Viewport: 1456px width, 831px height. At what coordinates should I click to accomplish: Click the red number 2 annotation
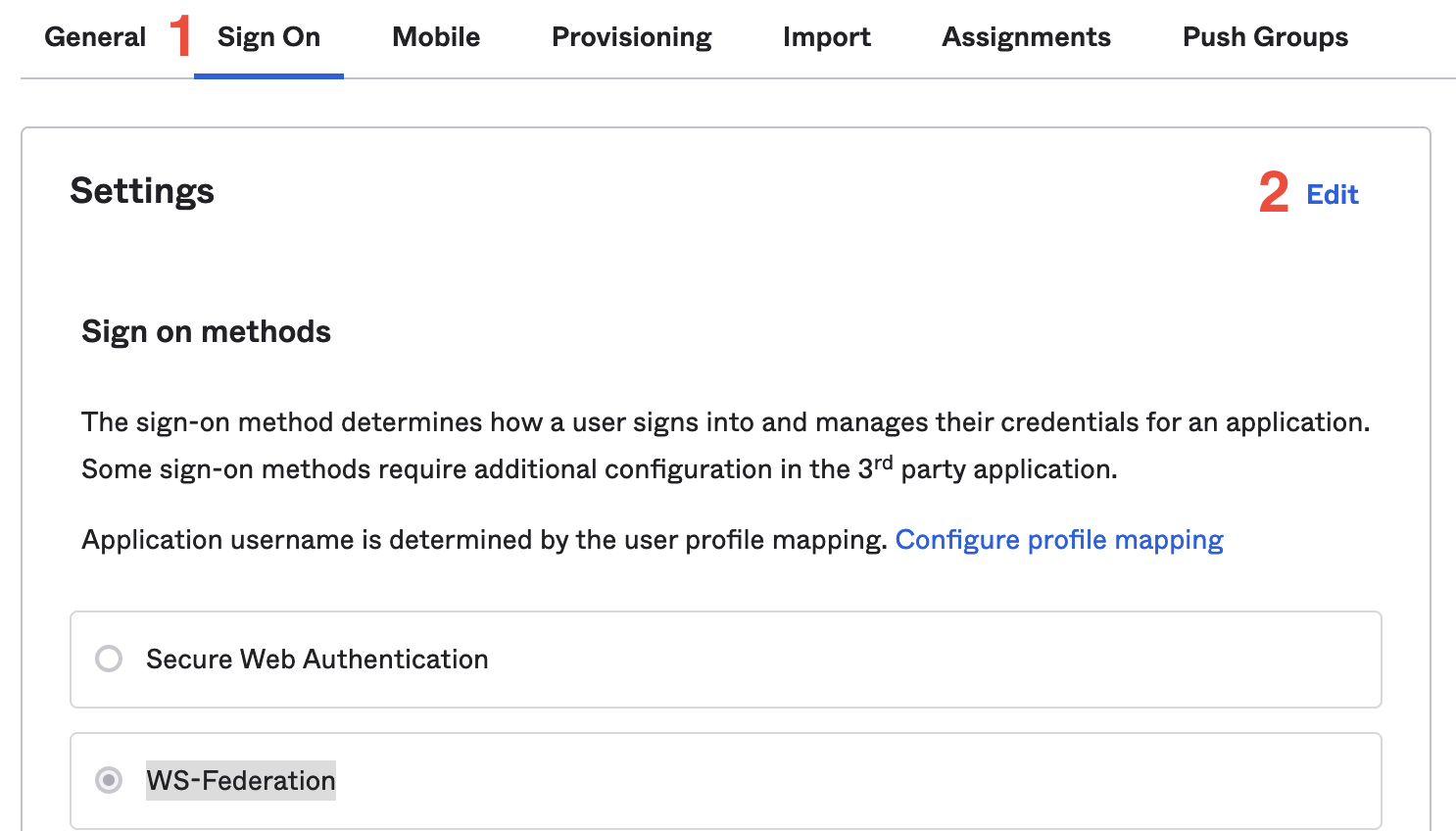[x=1273, y=192]
